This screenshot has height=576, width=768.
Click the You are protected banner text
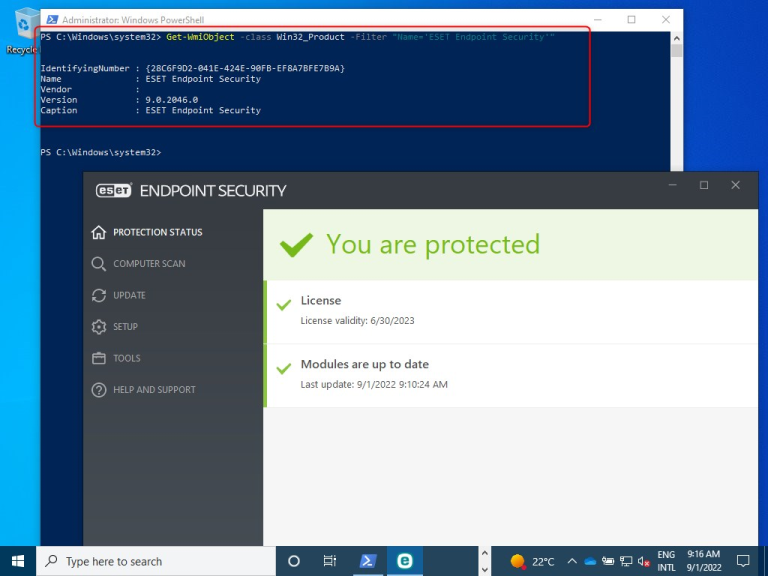[433, 244]
